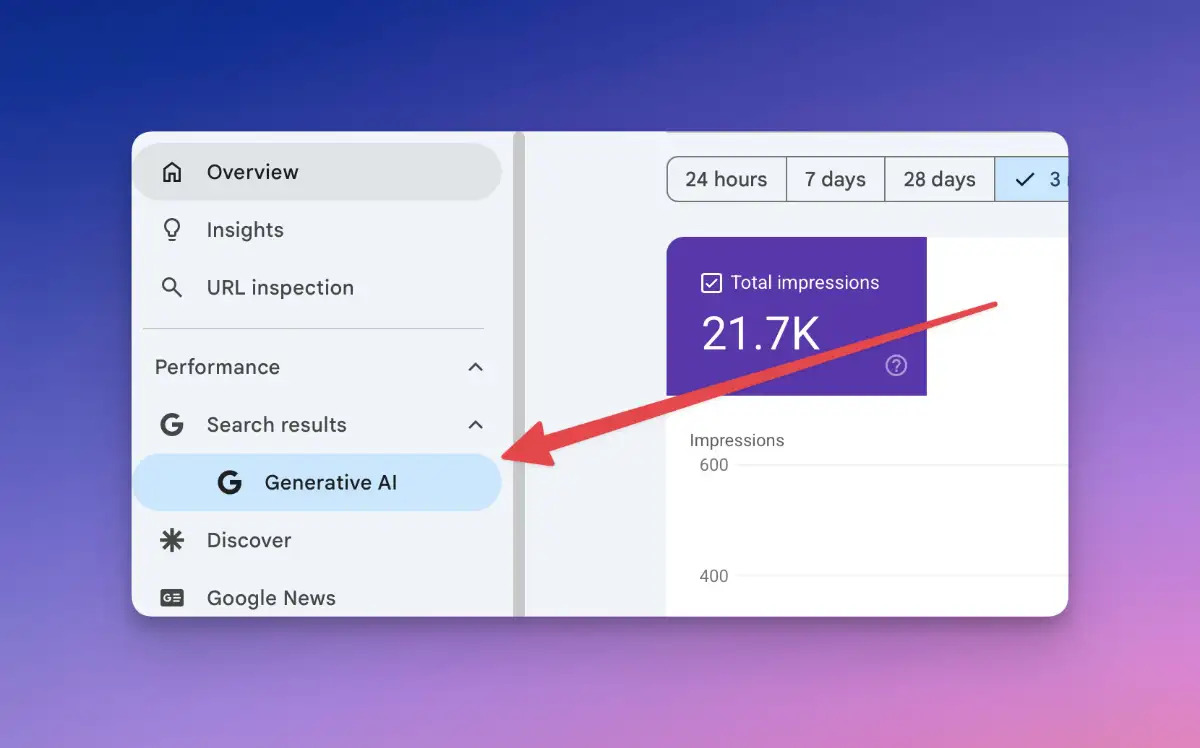This screenshot has height=748, width=1200.
Task: Click the help question mark on impressions card
Action: pyautogui.click(x=896, y=365)
